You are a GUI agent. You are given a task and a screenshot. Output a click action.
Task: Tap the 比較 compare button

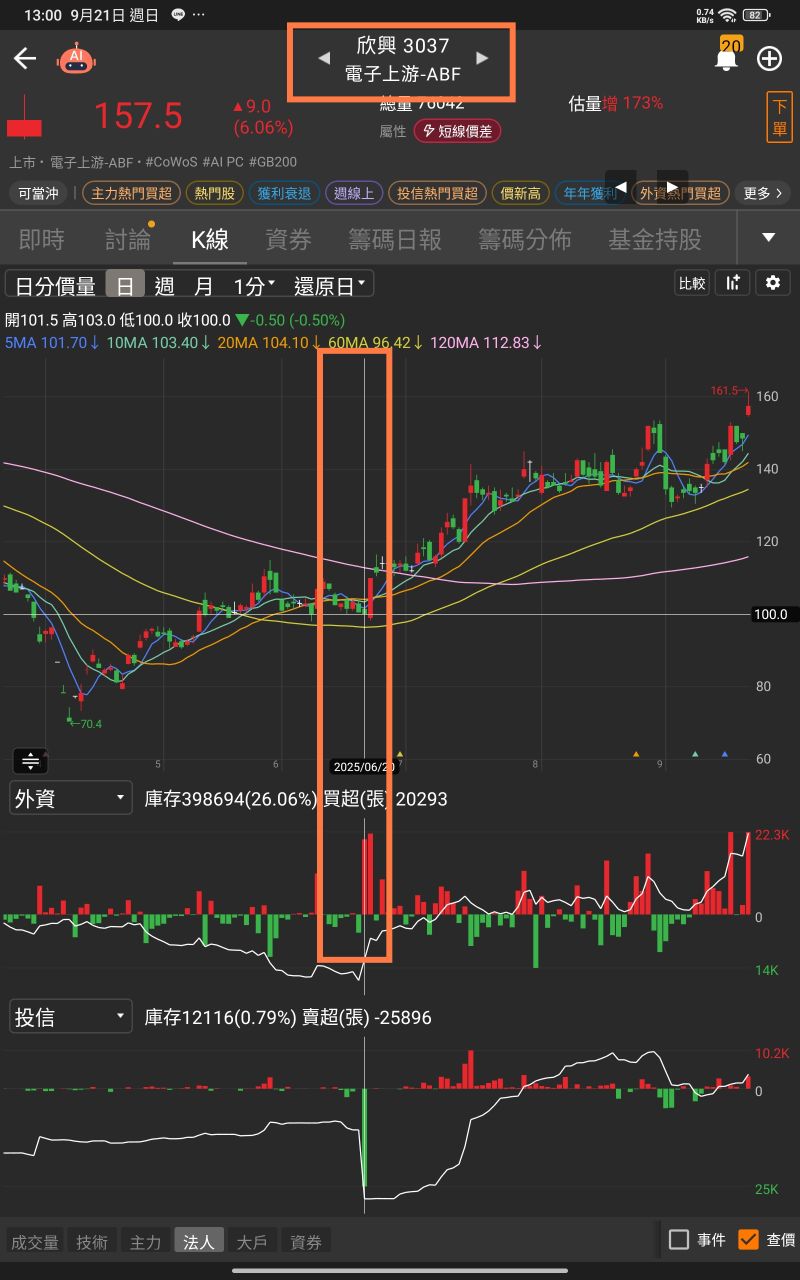pos(692,283)
